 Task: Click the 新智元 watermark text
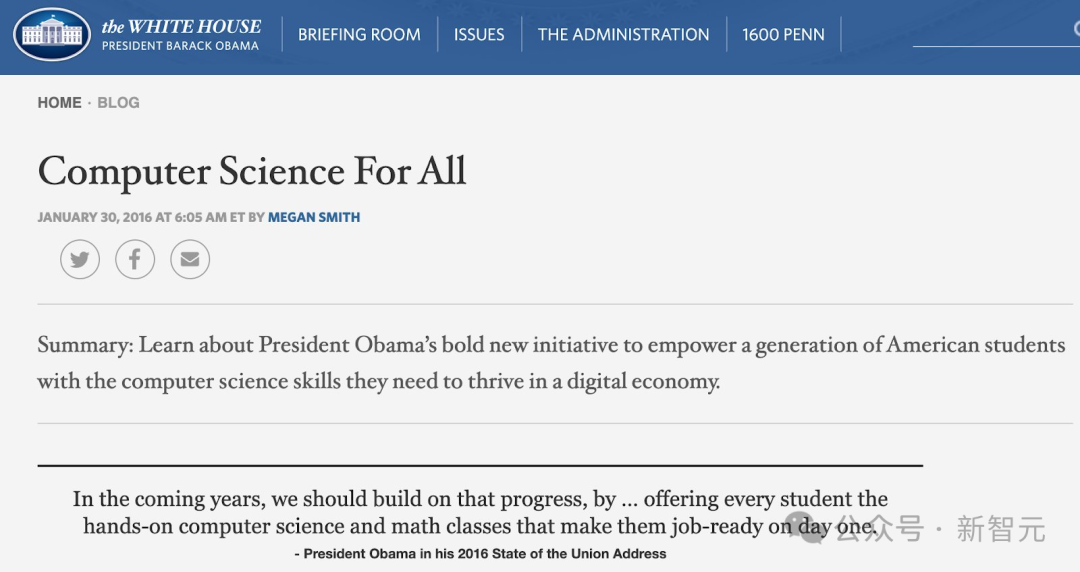pyautogui.click(x=1000, y=528)
